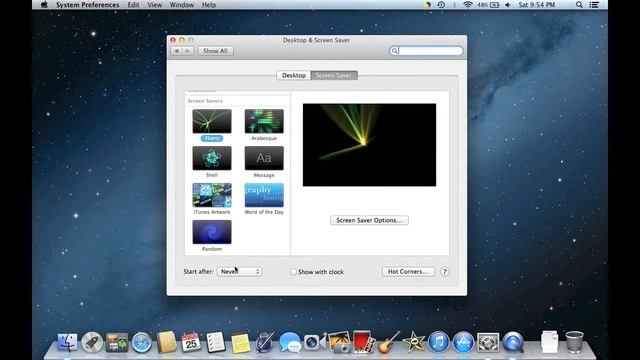Viewport: 640px width, 360px height.
Task: Open QuickTime Player icon in Dock
Action: coord(513,342)
